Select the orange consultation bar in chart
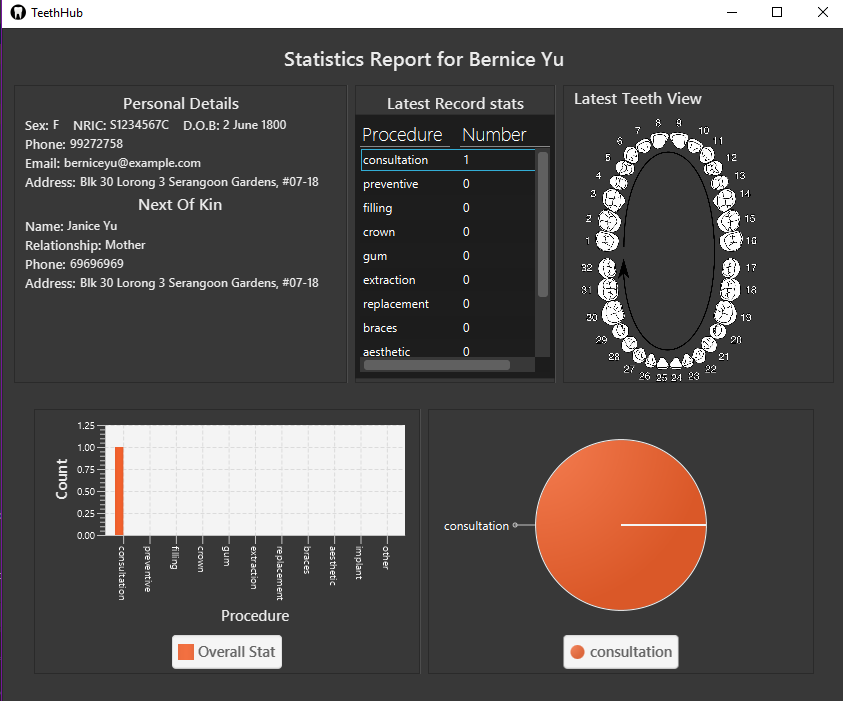The image size is (843, 701). [x=119, y=491]
